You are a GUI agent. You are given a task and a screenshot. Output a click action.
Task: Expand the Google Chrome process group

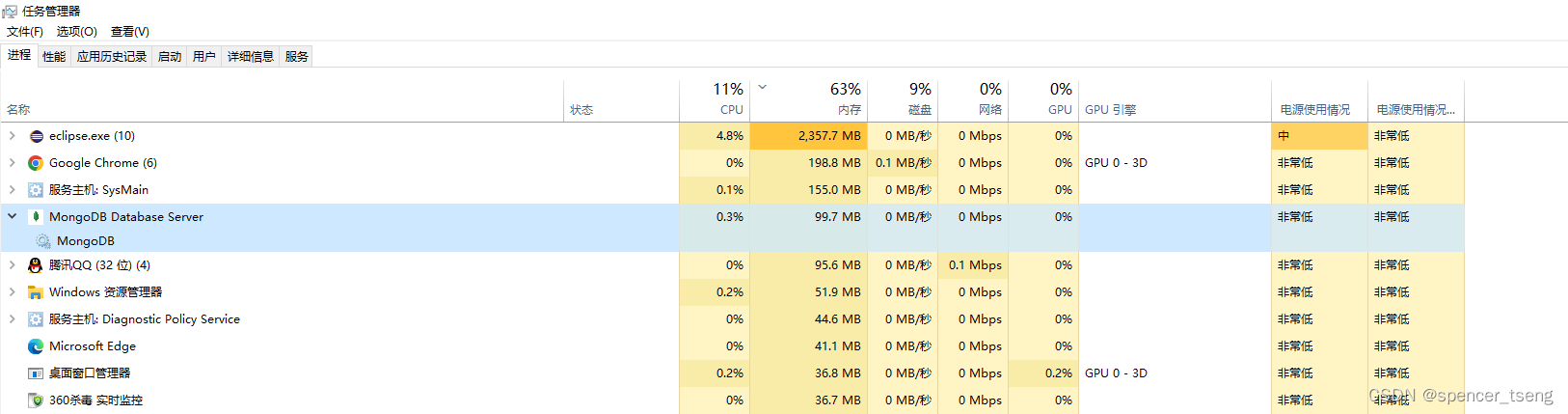click(12, 163)
